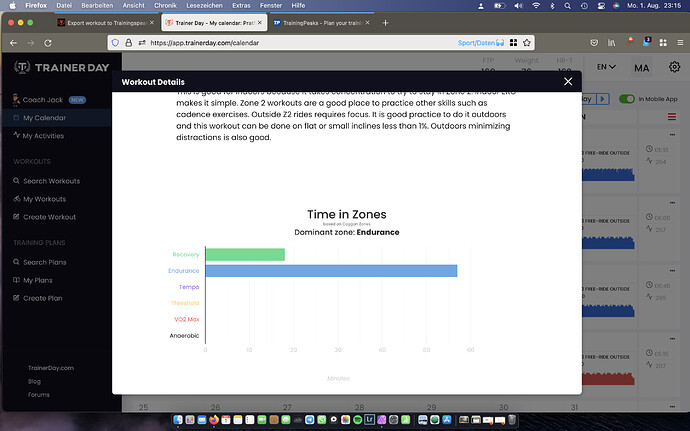
Task: Click the Time in Zones chart title
Action: point(347,214)
